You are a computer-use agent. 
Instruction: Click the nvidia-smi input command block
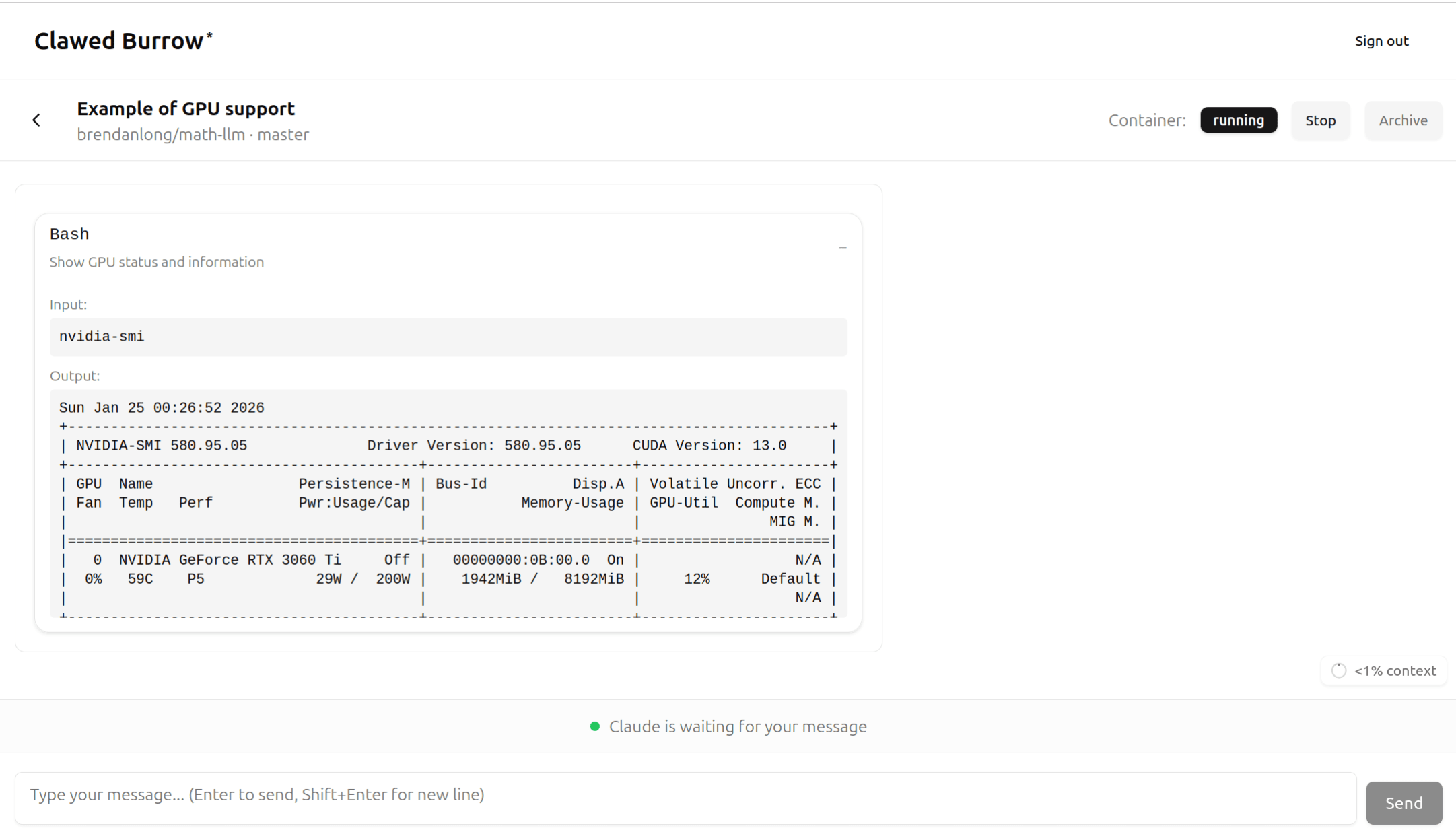(448, 337)
